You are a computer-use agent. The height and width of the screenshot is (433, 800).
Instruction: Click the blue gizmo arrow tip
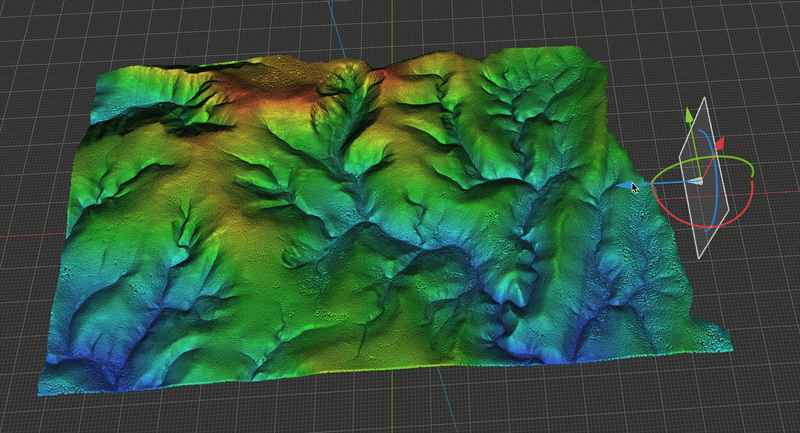click(621, 185)
